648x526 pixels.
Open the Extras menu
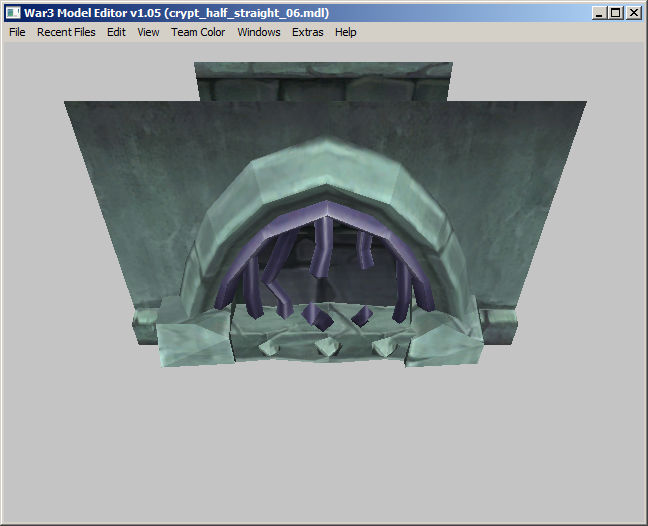(x=307, y=32)
